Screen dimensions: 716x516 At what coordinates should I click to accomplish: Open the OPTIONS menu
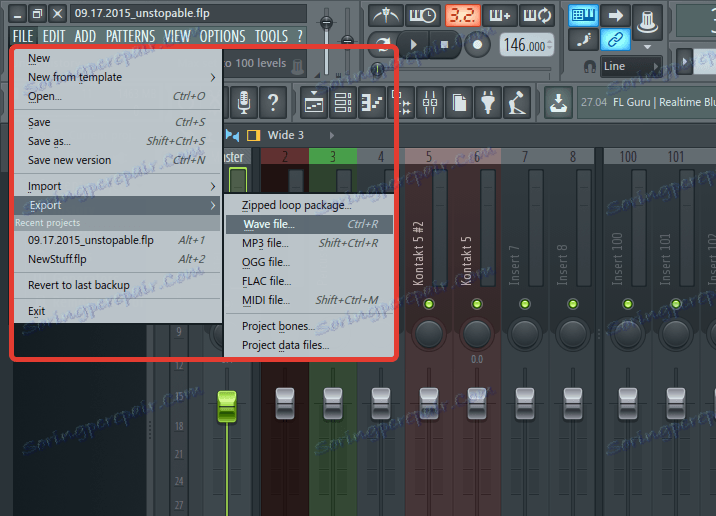pos(222,36)
